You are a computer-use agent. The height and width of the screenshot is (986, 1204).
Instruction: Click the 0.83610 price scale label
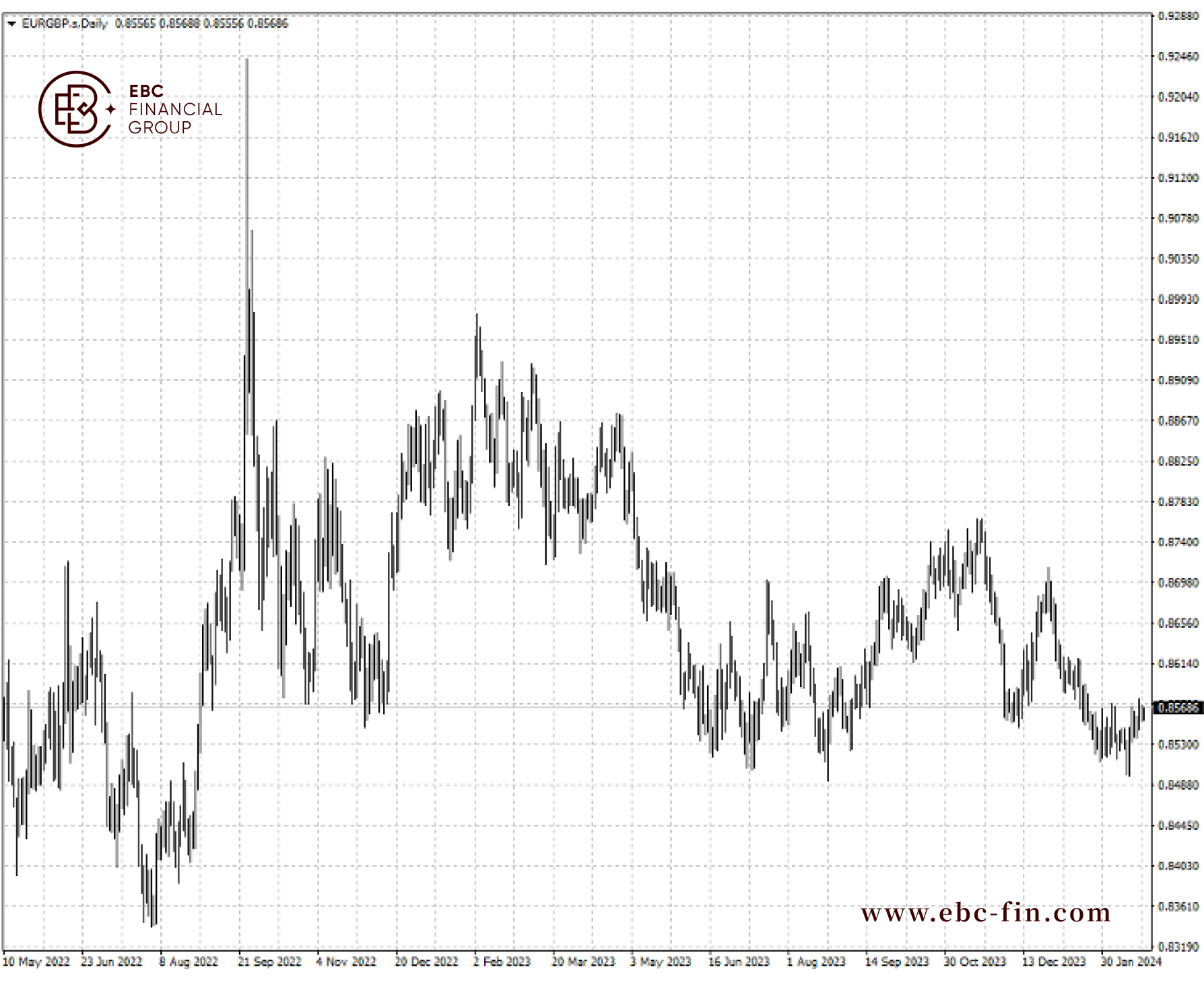1178,907
